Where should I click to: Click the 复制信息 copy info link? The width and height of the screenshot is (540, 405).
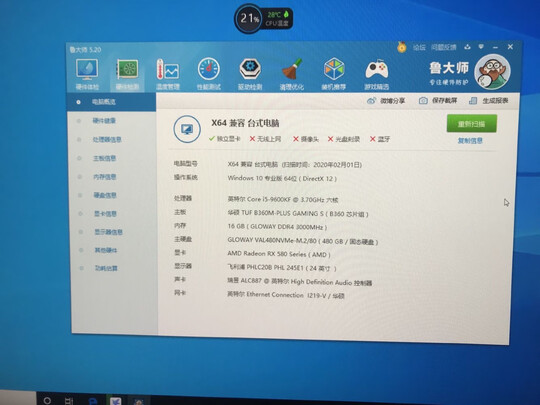coord(470,141)
